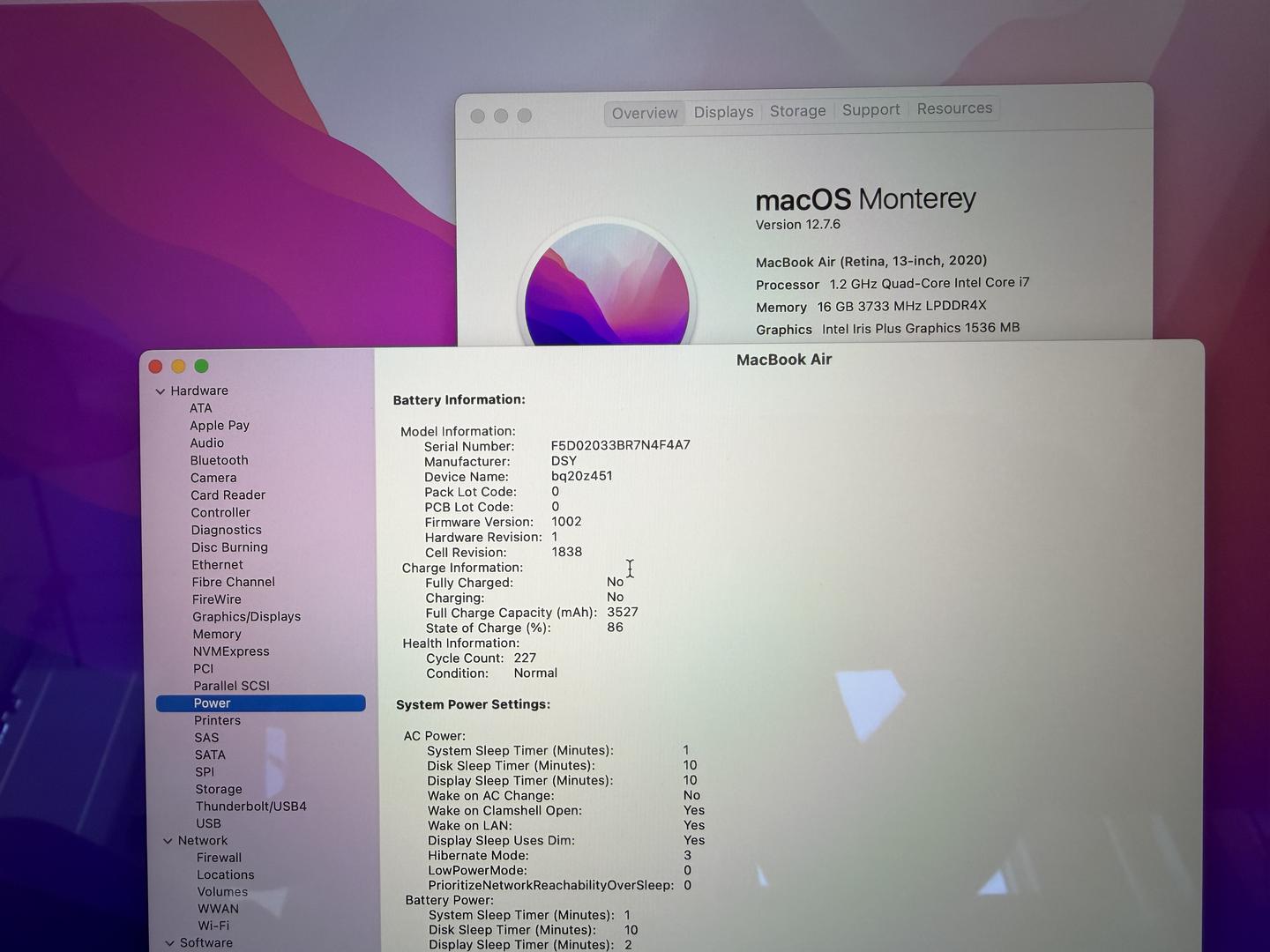Screen dimensions: 1270x952
Task: Select Volumes under Network
Action: pyautogui.click(x=222, y=891)
